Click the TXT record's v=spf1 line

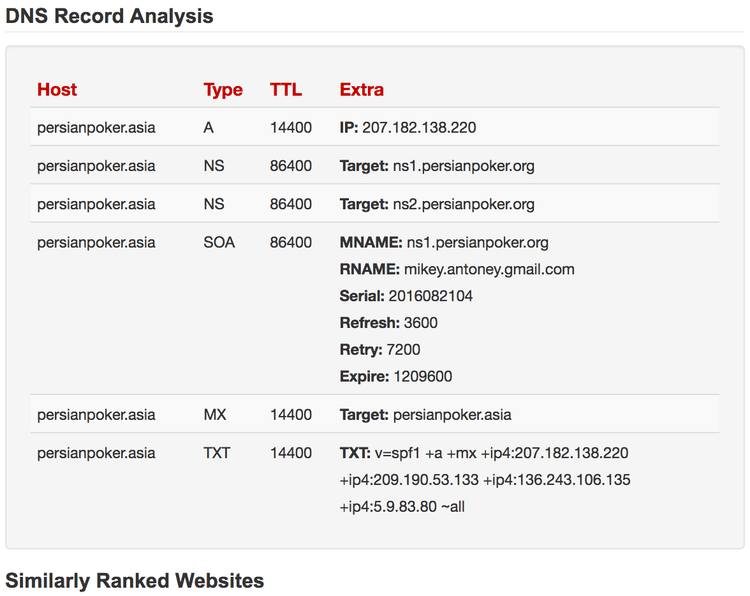point(484,453)
